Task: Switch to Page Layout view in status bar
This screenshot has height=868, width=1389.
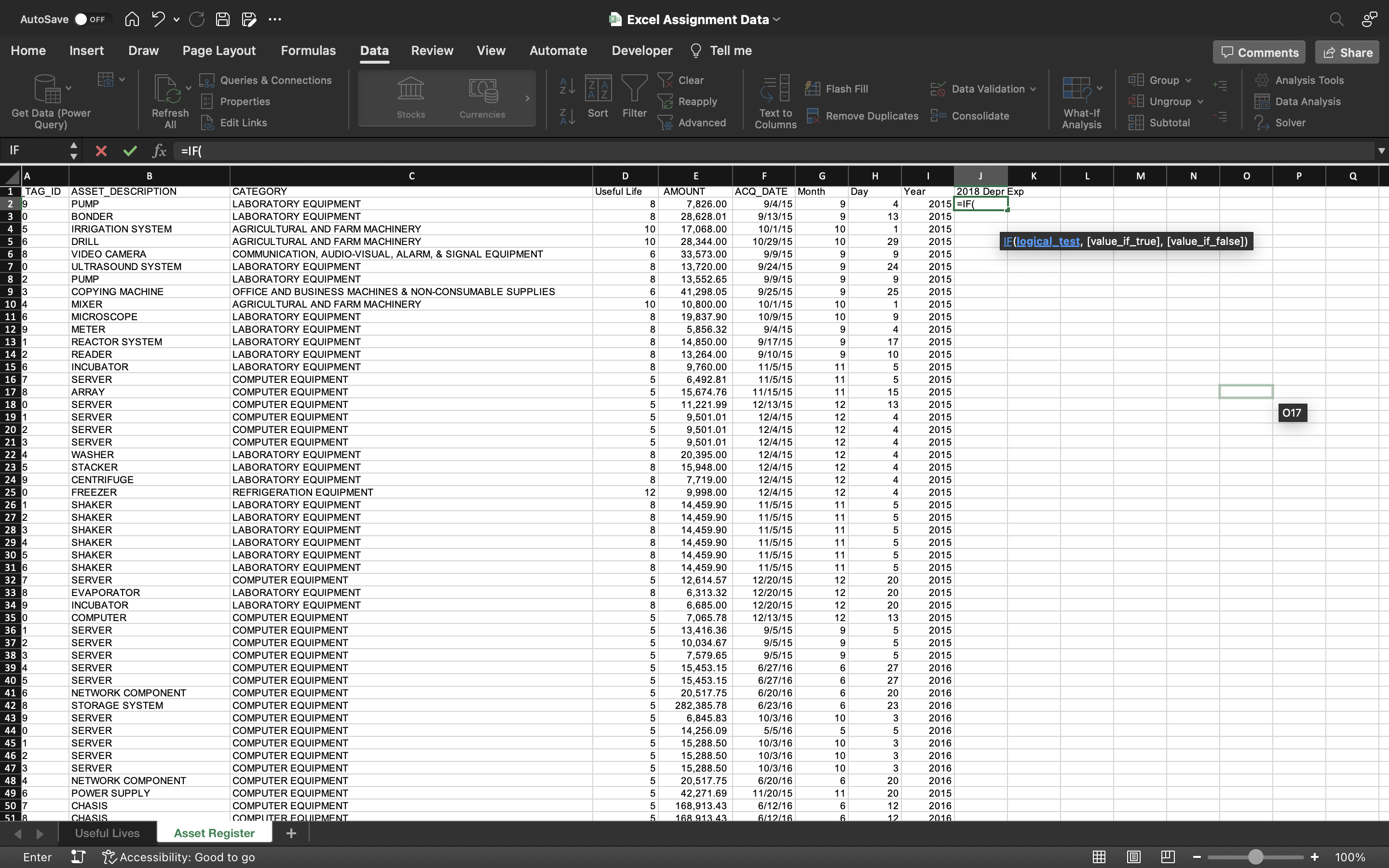Action: point(1133,857)
